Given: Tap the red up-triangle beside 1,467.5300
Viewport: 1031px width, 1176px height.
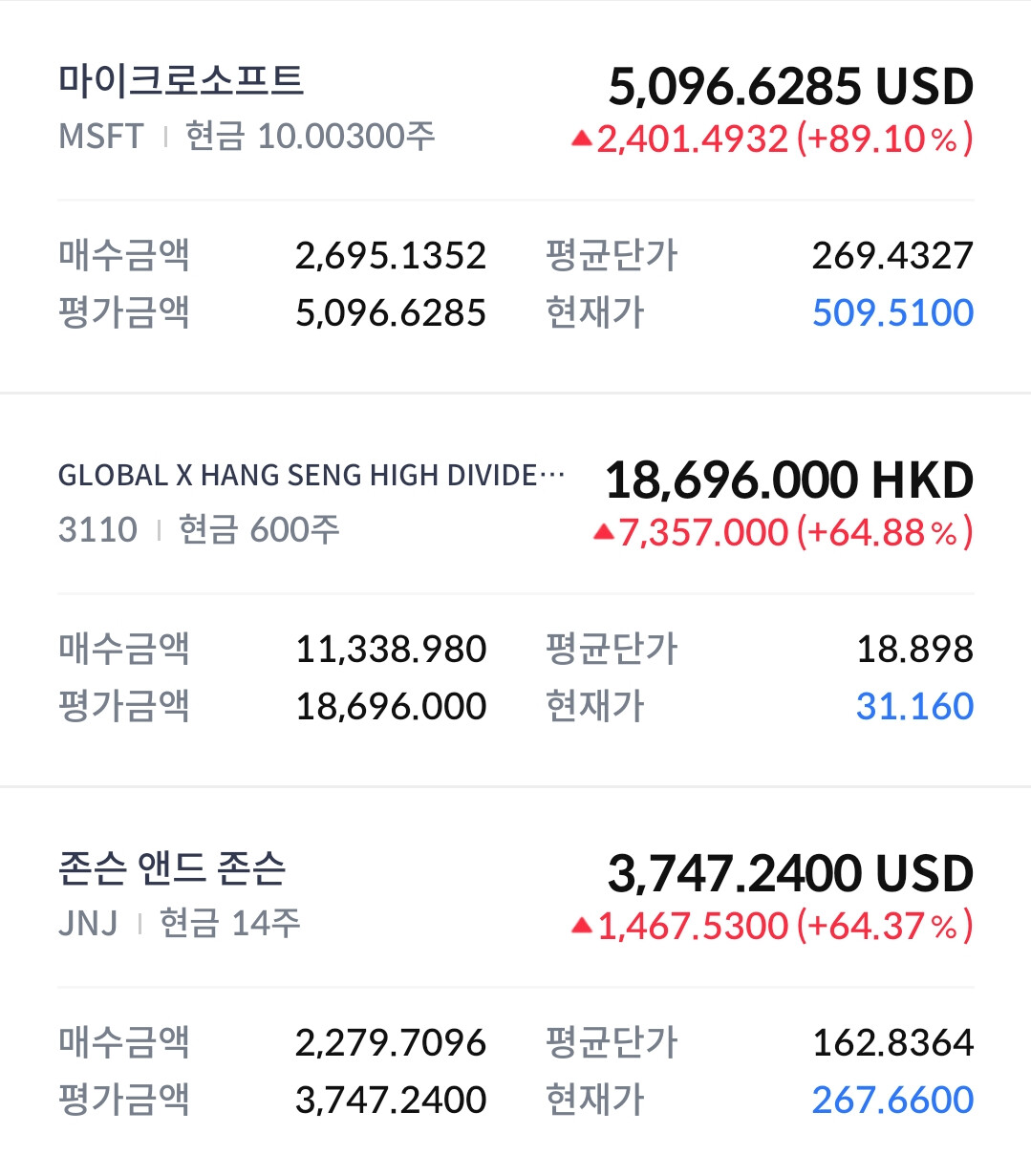Looking at the screenshot, I should (582, 926).
